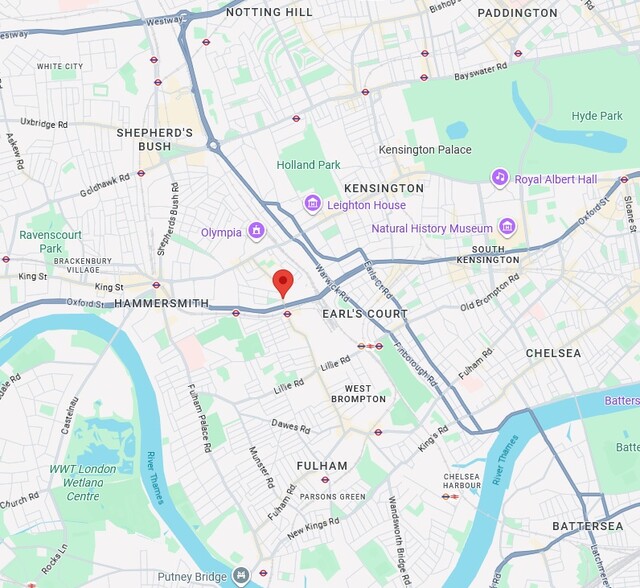The width and height of the screenshot is (640, 588).
Task: Open the Royal Albert Hall music icon
Action: pos(500,178)
